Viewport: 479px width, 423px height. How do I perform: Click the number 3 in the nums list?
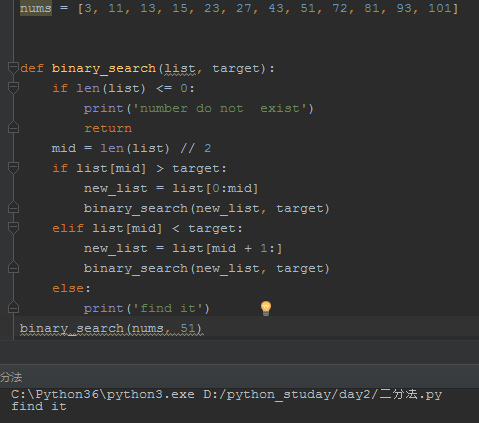(x=88, y=8)
